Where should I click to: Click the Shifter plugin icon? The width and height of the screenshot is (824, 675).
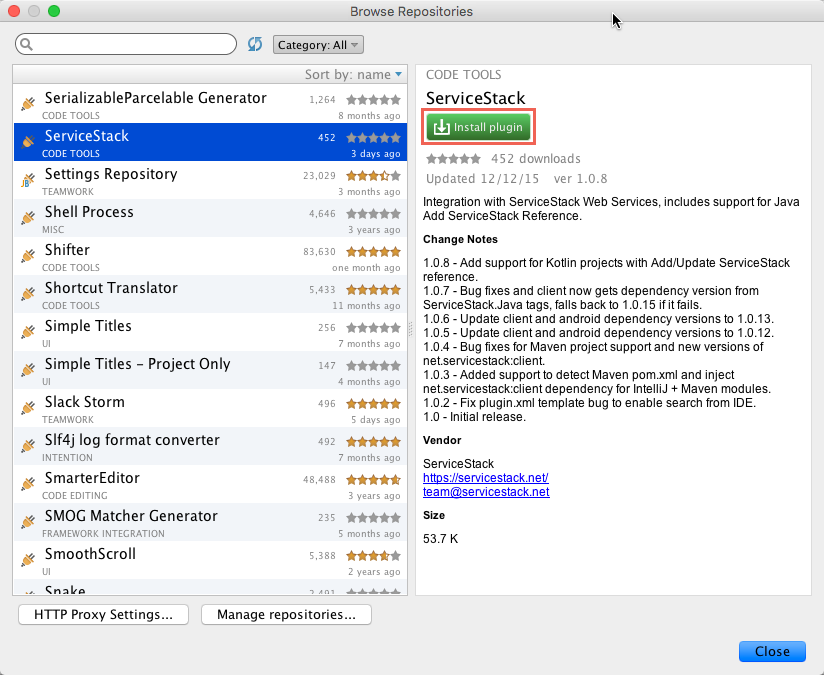click(x=28, y=256)
